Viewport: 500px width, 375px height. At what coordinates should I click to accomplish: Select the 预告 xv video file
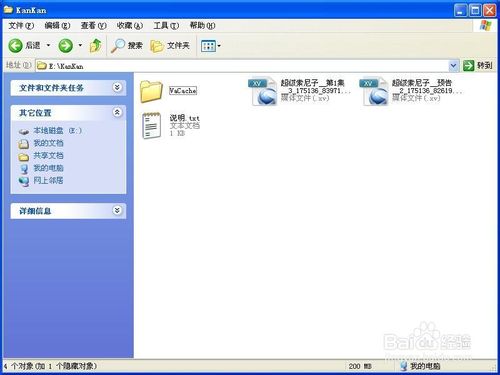click(410, 91)
